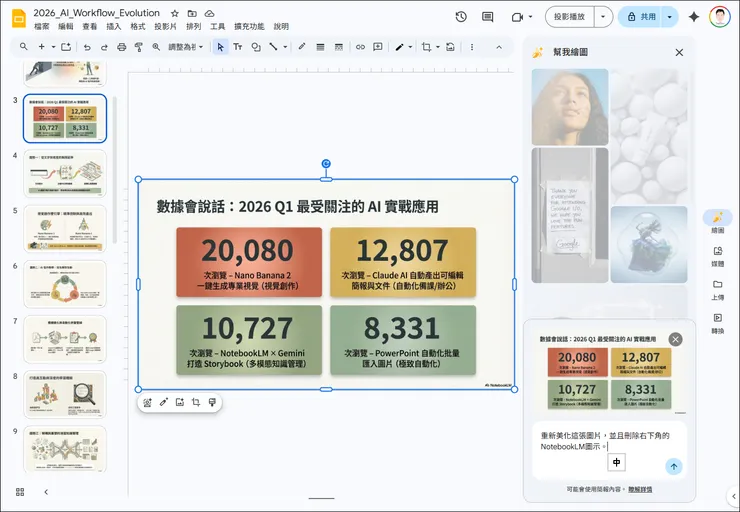The image size is (740, 512).
Task: Click the crop image tool in toolbar
Action: (x=427, y=47)
